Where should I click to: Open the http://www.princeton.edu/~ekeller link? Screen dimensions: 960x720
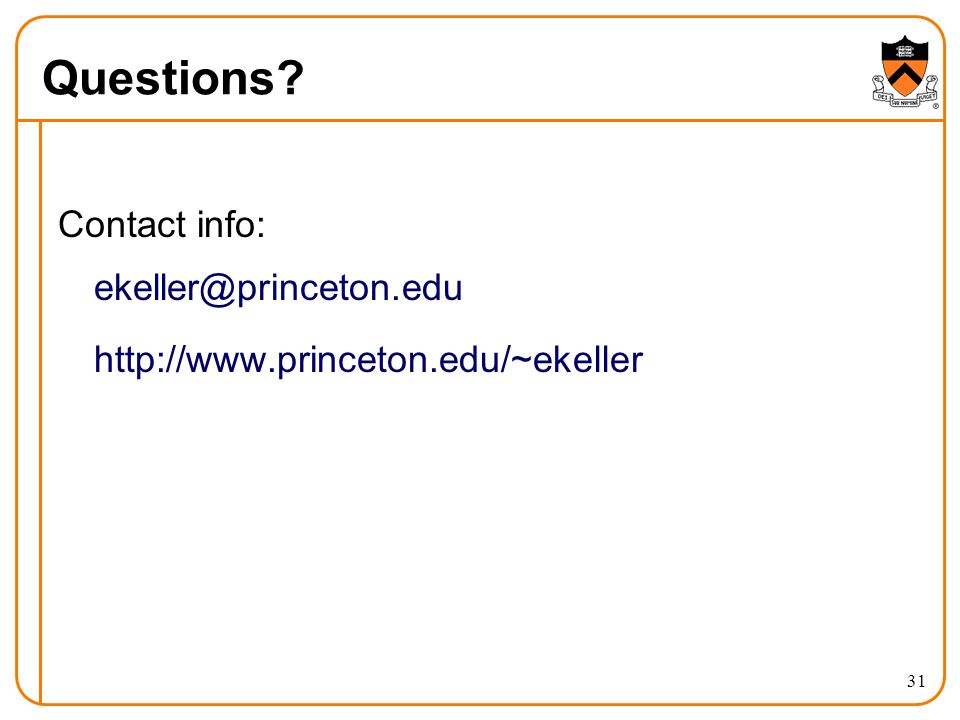[x=368, y=360]
